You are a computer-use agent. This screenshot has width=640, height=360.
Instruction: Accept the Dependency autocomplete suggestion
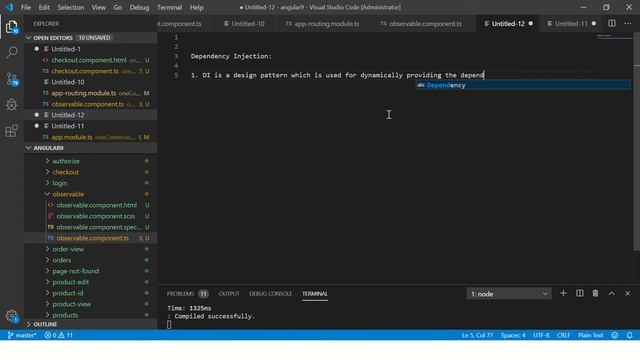[x=523, y=85]
